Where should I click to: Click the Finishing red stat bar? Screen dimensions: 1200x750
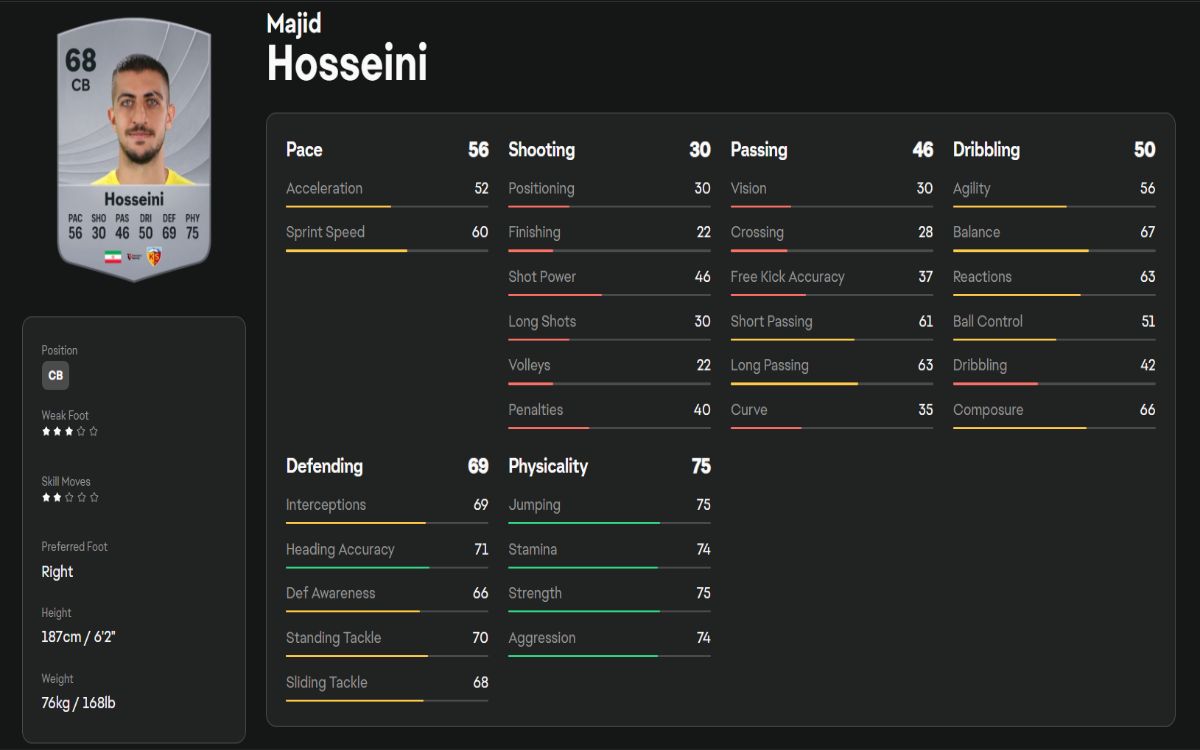609,251
